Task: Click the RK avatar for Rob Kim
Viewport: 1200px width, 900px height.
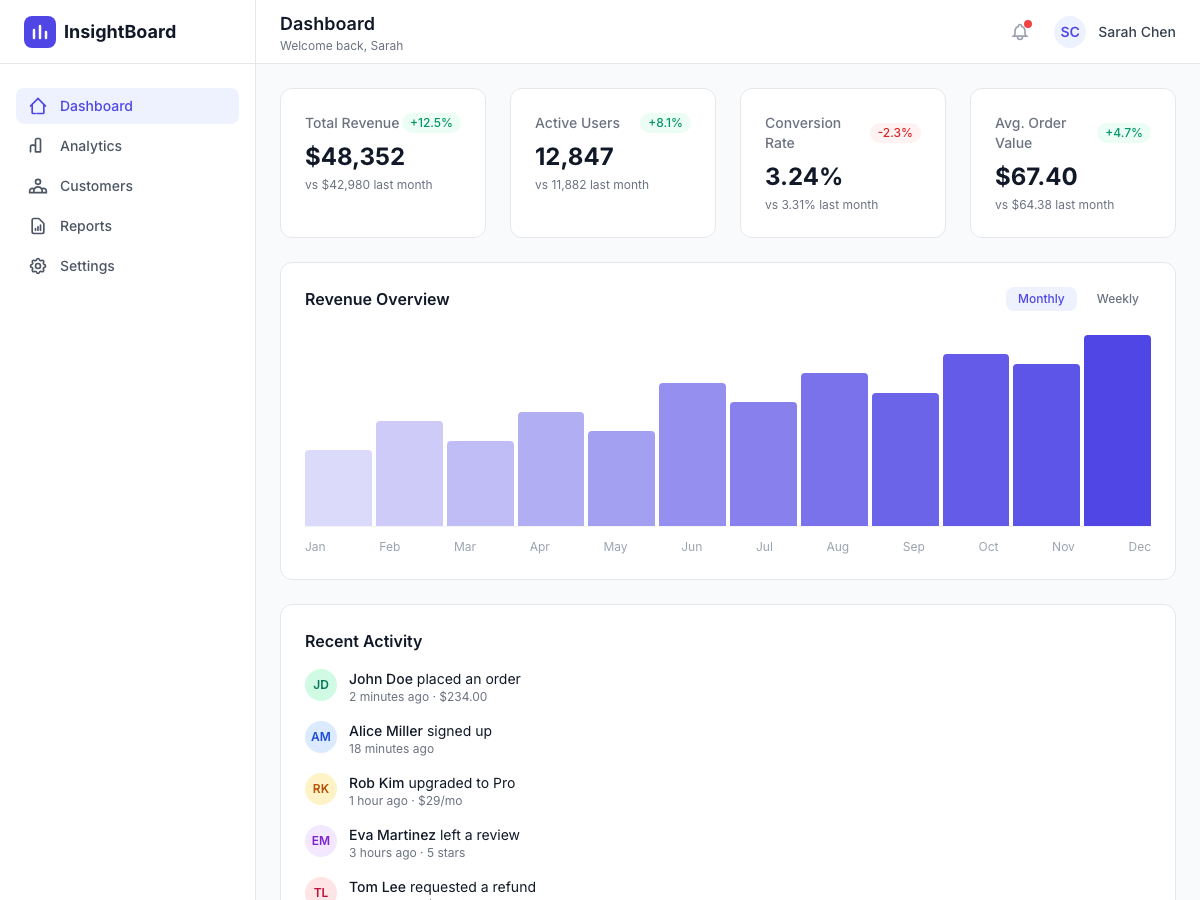Action: tap(321, 789)
